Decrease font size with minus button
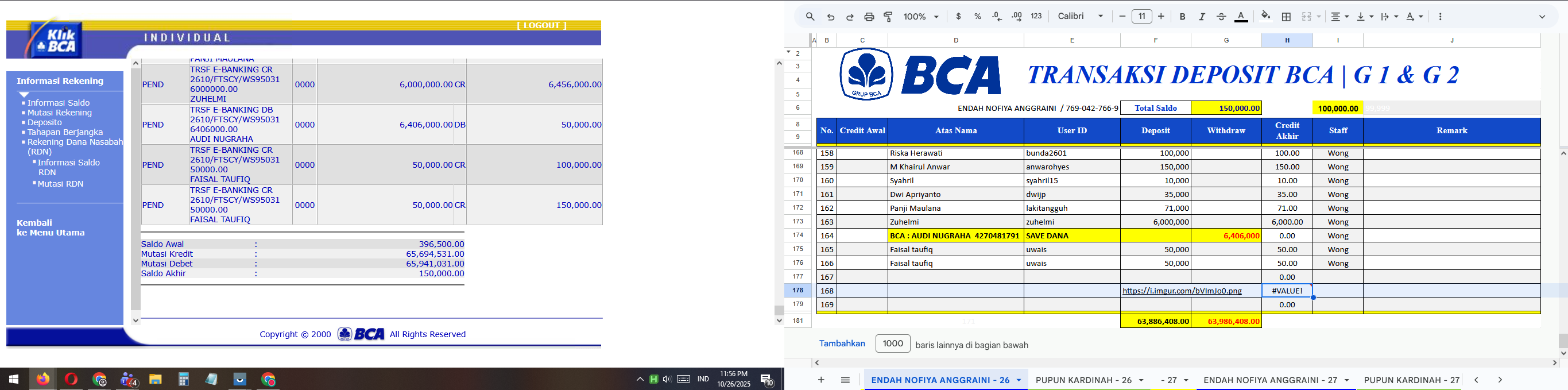Screen dimensions: 1568x390 (x=1122, y=17)
